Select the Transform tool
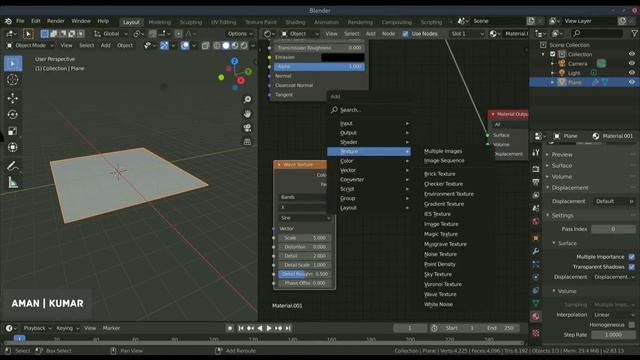 tap(13, 147)
